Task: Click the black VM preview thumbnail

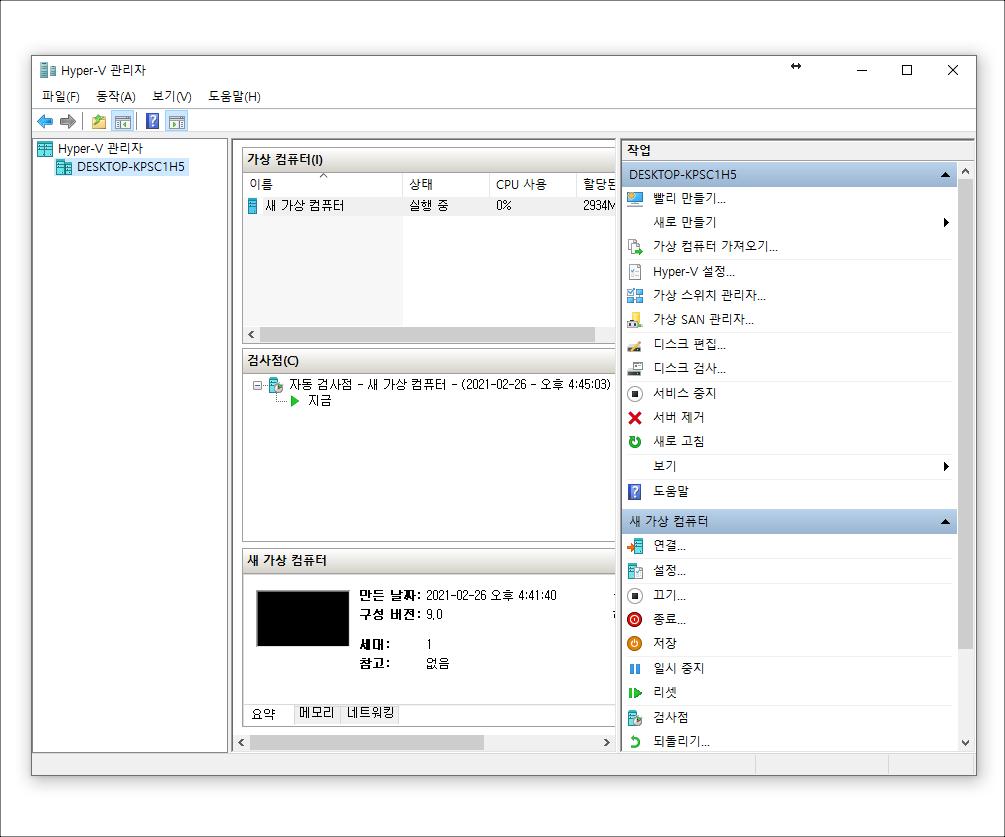Action: pos(303,618)
